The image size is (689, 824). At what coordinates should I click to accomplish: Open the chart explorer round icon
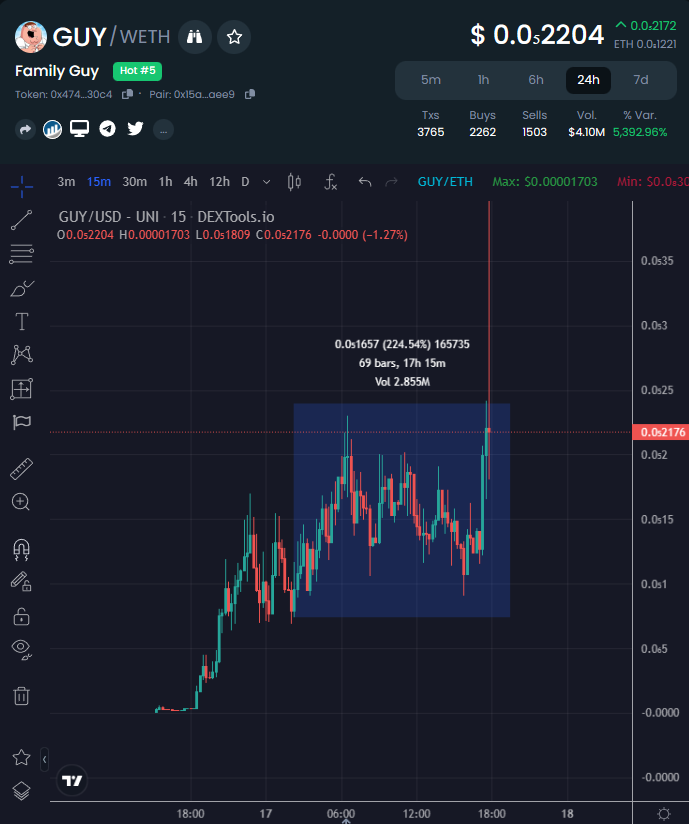(x=53, y=129)
